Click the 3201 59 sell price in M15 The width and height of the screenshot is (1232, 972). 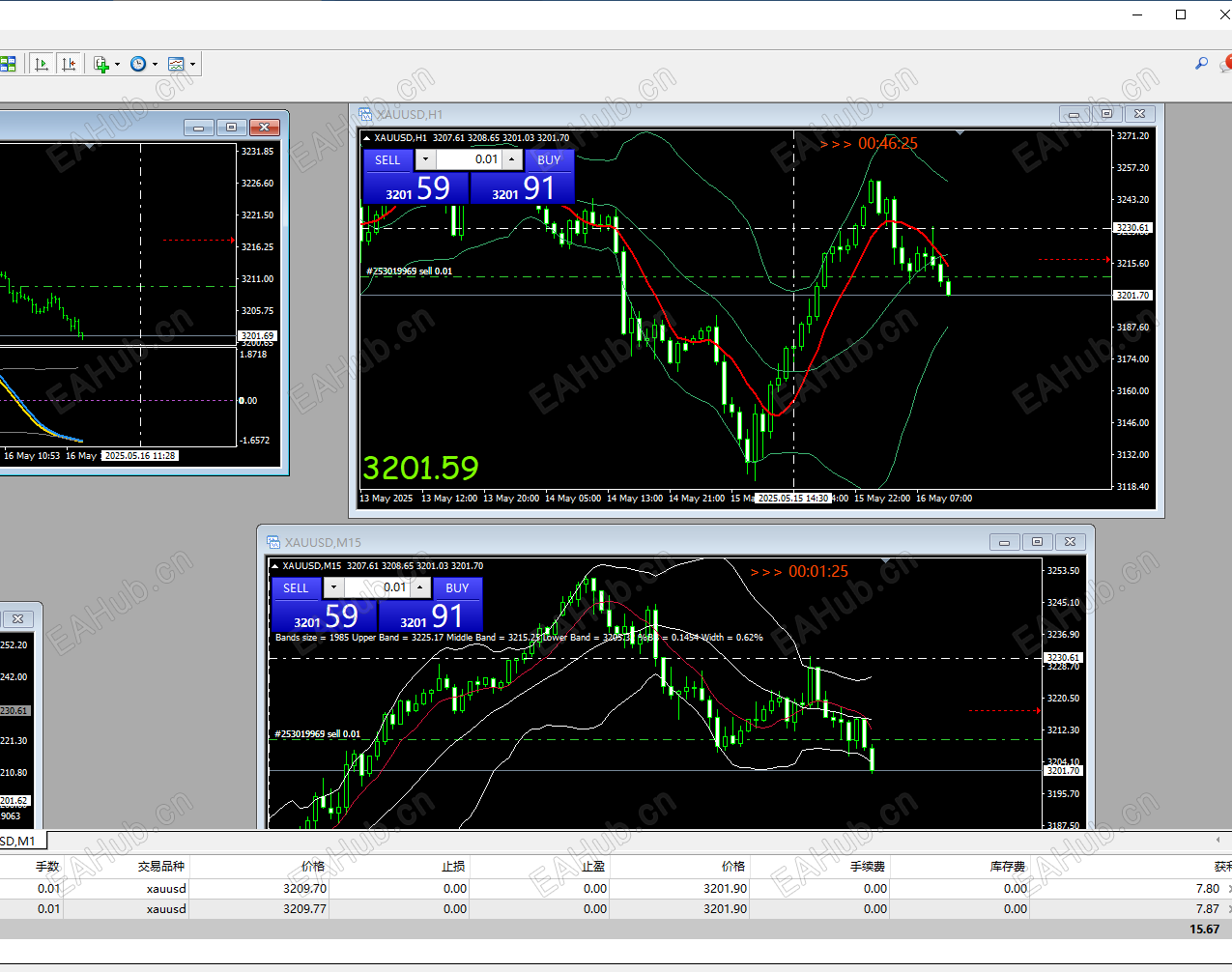click(325, 616)
